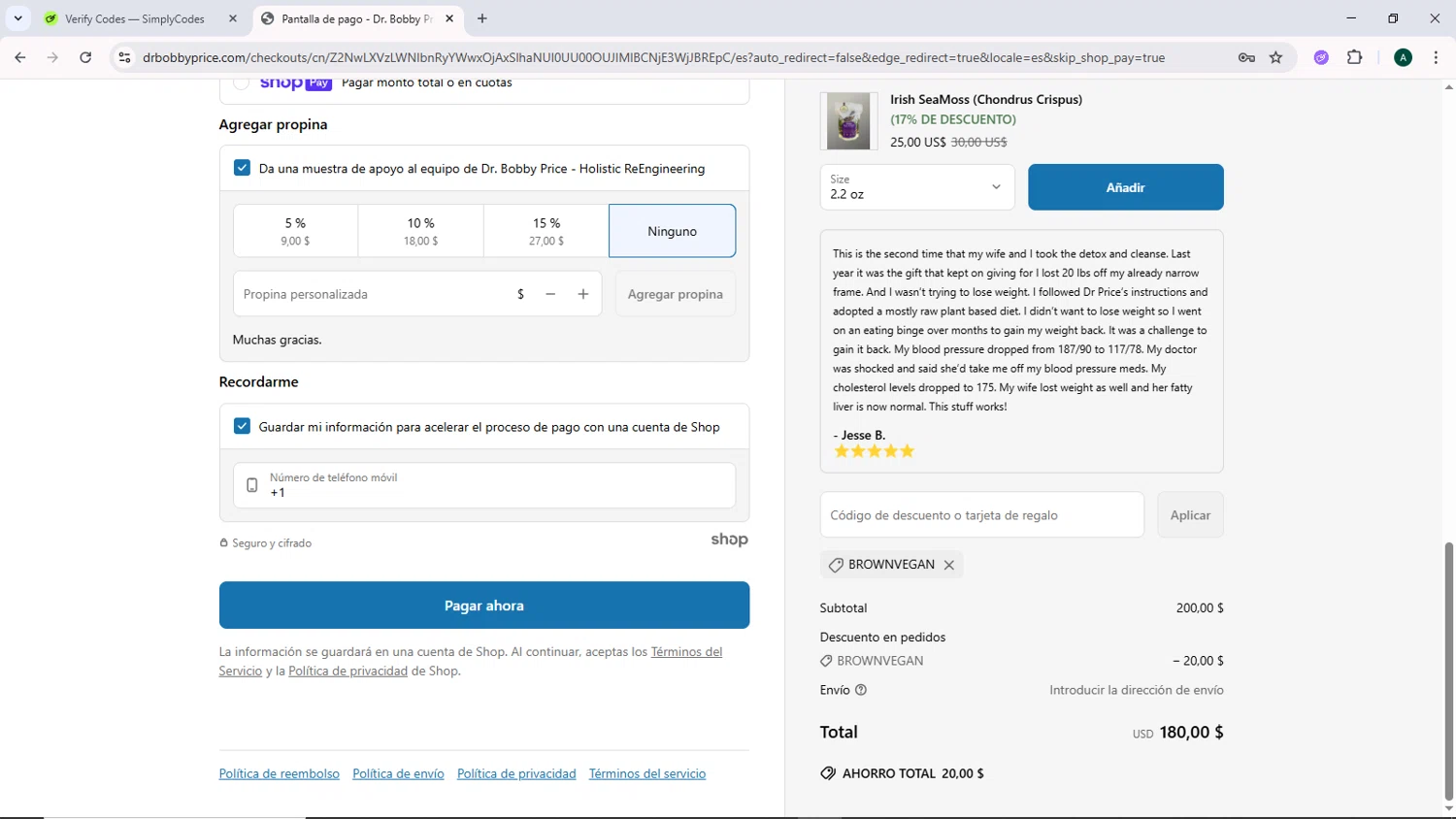Open the Size 2.2 oz dropdown

[917, 187]
